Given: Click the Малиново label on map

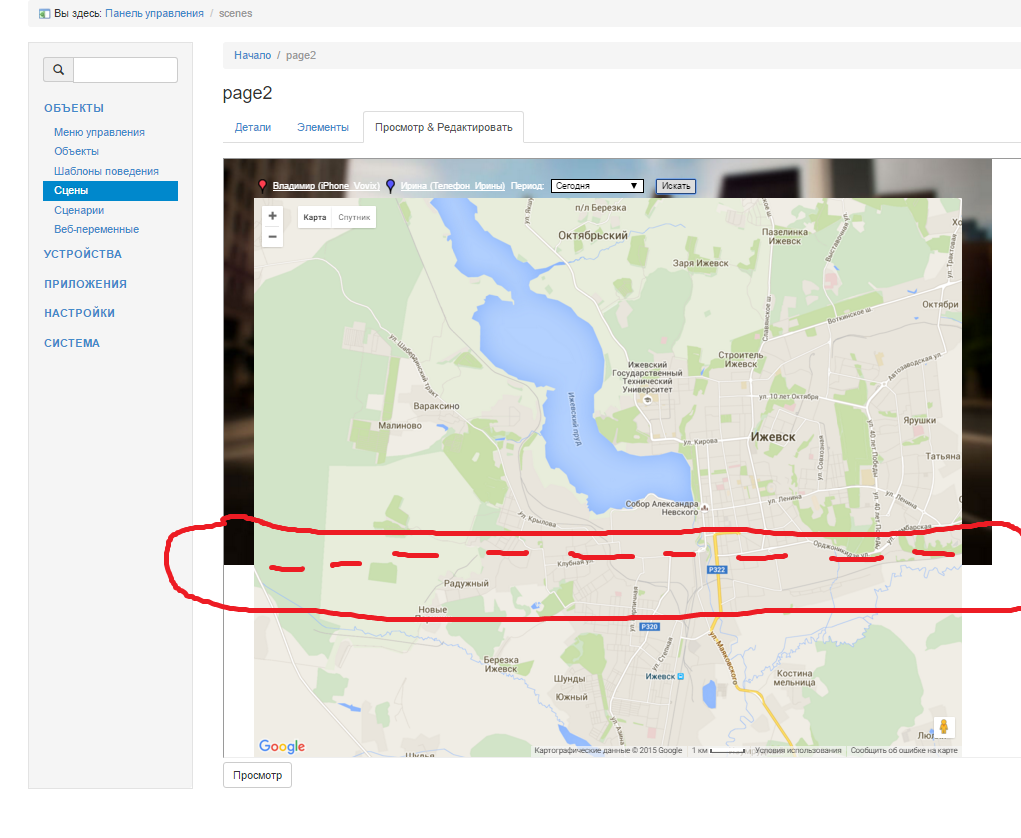Looking at the screenshot, I should click(x=400, y=425).
